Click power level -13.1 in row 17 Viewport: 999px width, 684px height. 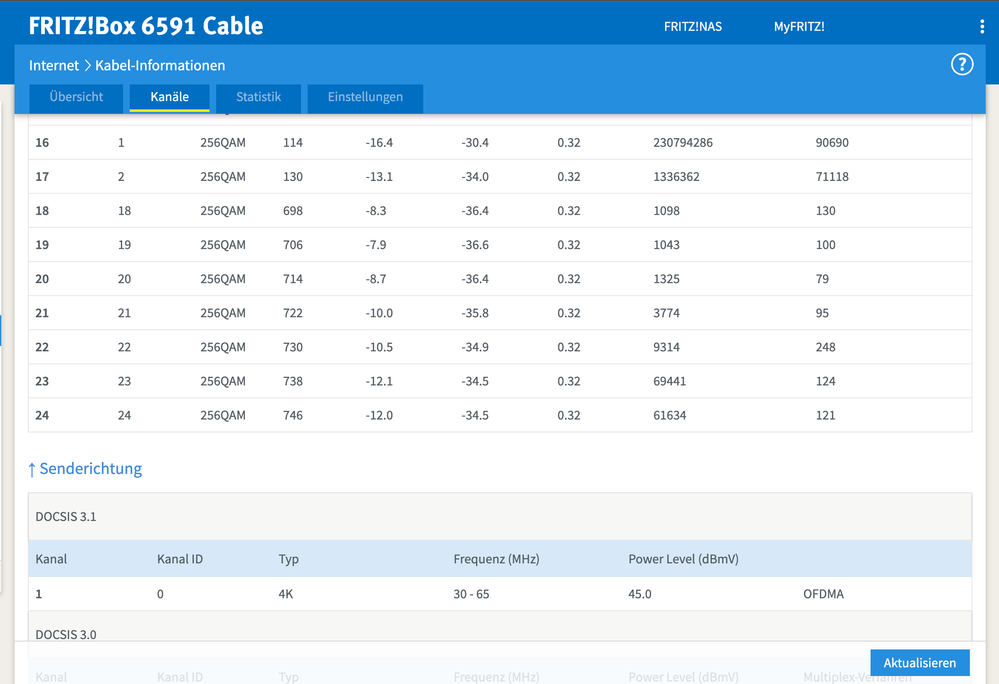coord(379,177)
